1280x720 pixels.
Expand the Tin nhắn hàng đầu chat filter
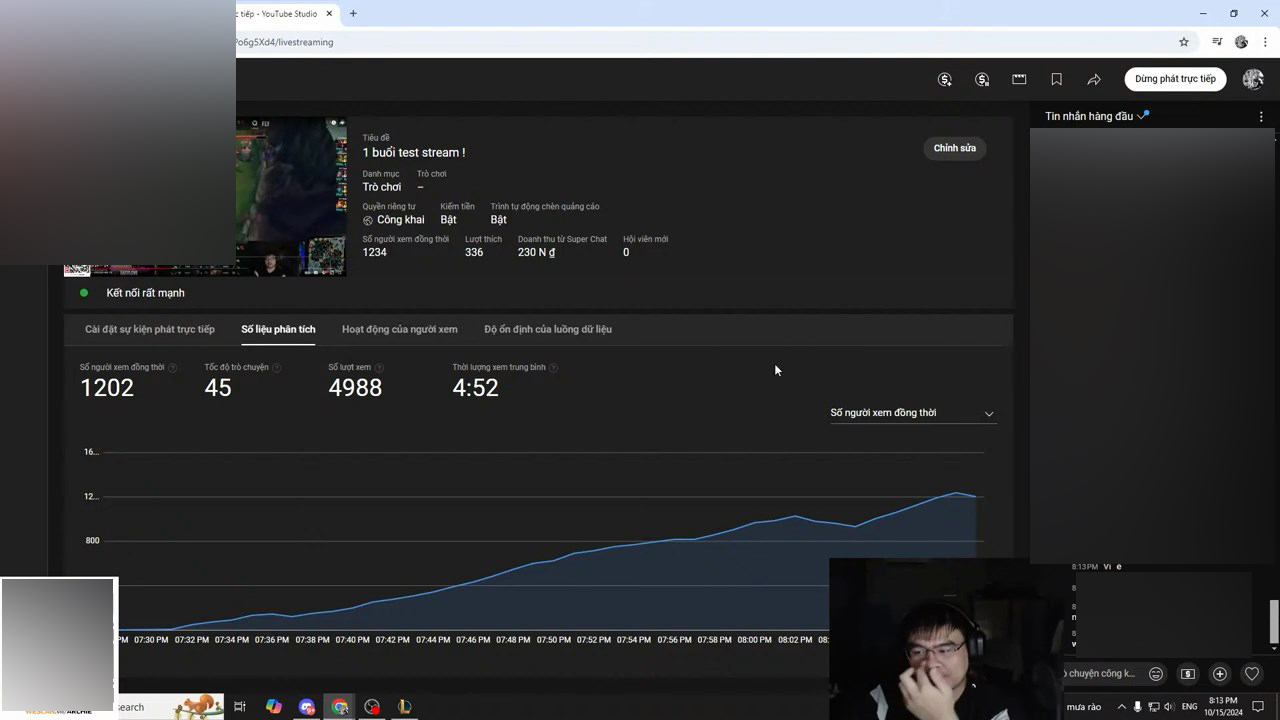point(1097,116)
